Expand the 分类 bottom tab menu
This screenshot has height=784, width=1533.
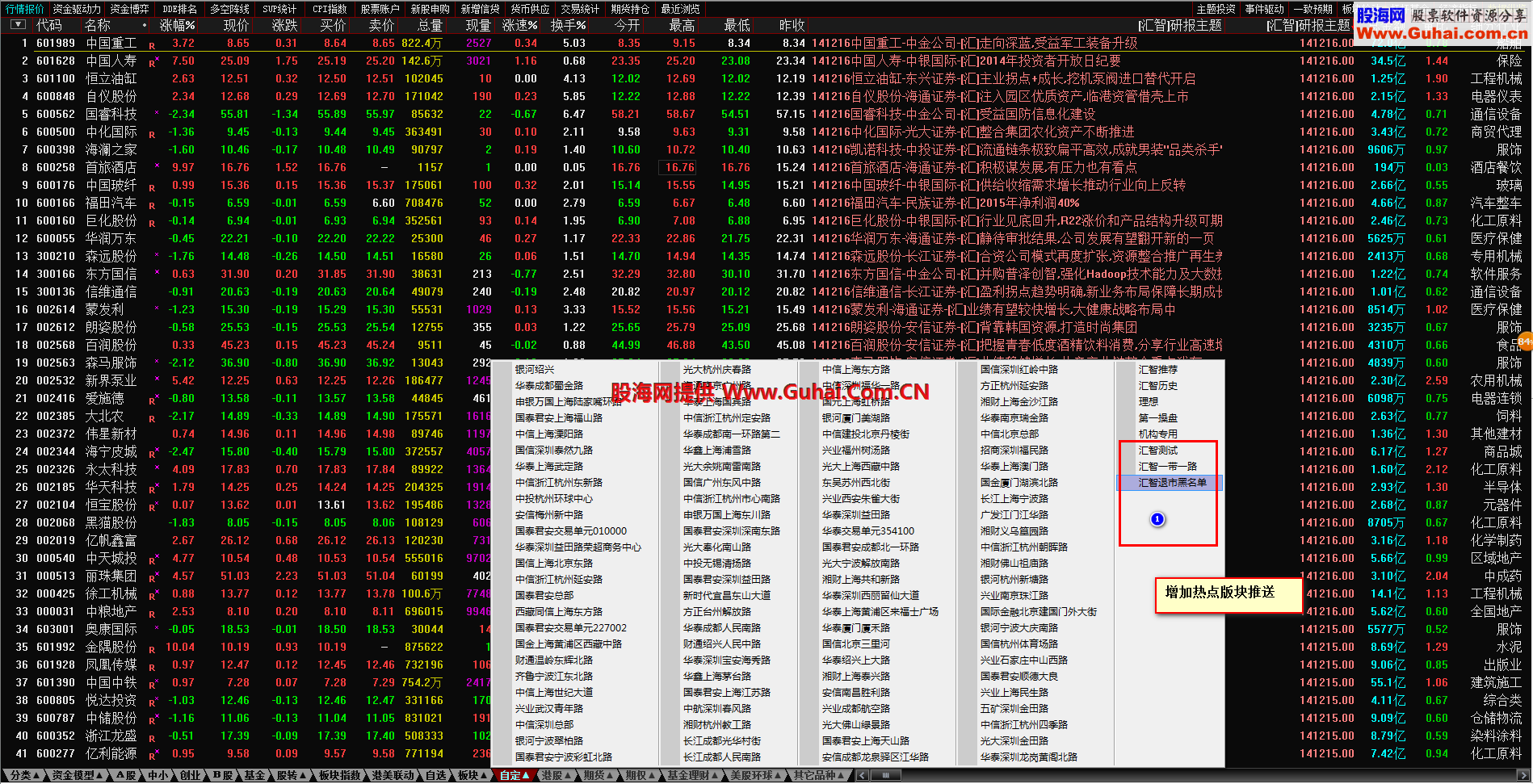point(24,775)
